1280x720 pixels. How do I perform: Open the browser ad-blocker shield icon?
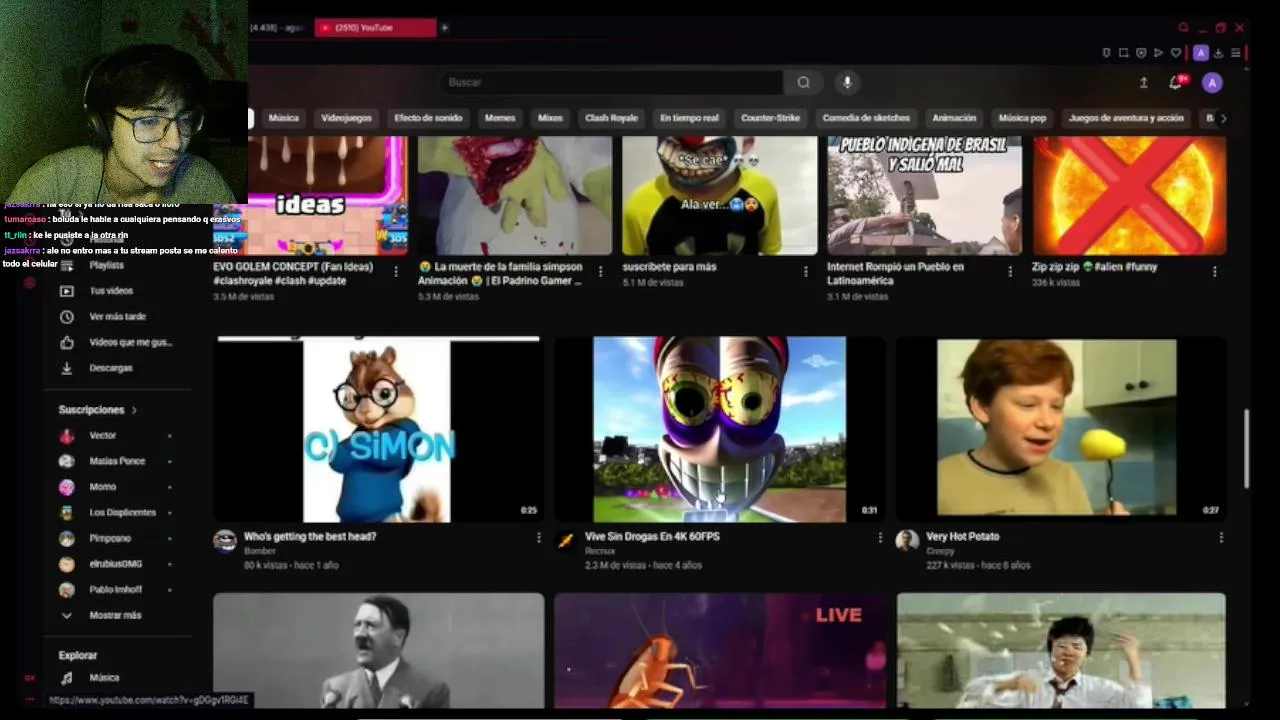(1141, 53)
